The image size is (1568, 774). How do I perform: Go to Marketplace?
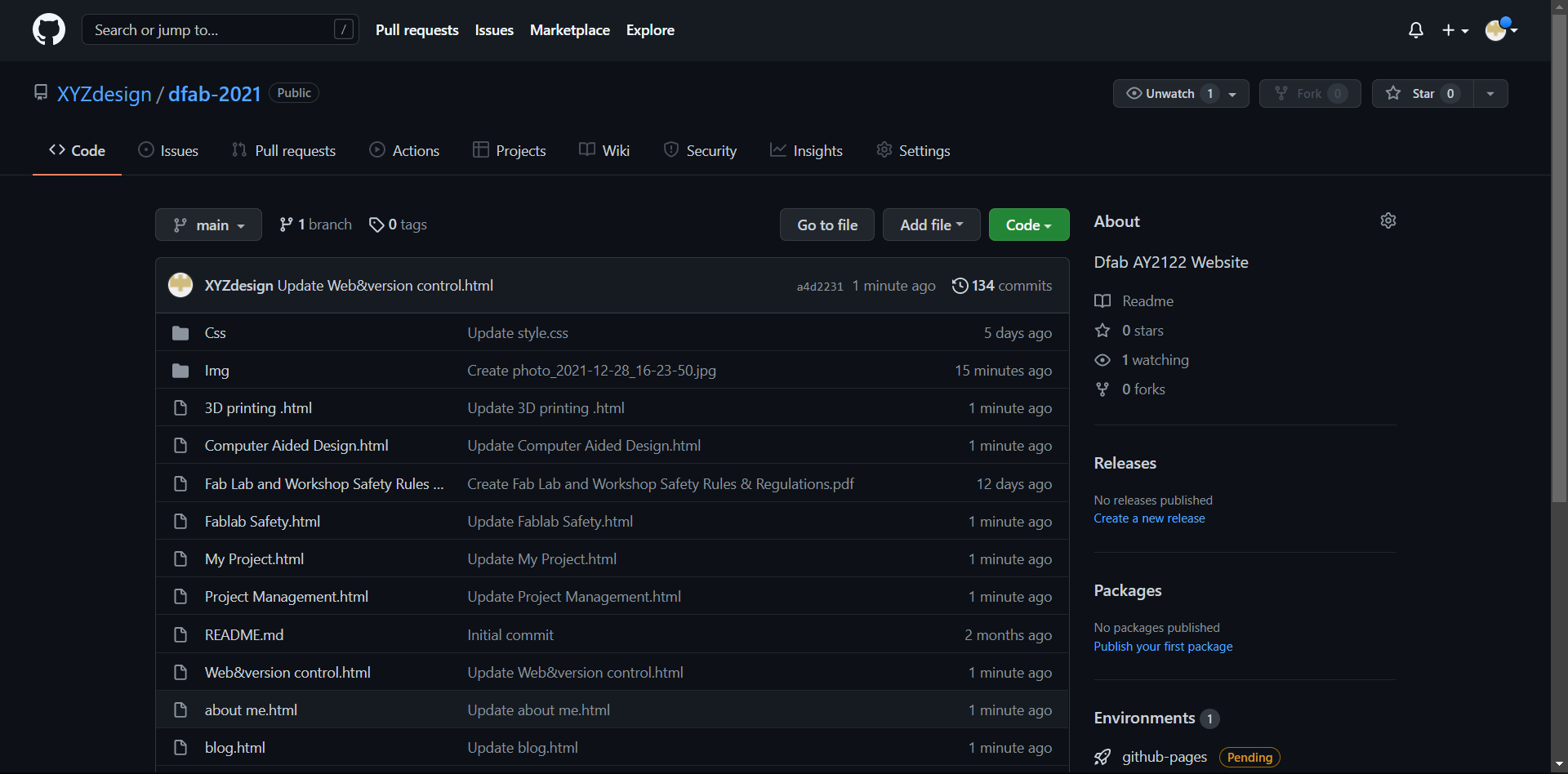click(x=570, y=30)
